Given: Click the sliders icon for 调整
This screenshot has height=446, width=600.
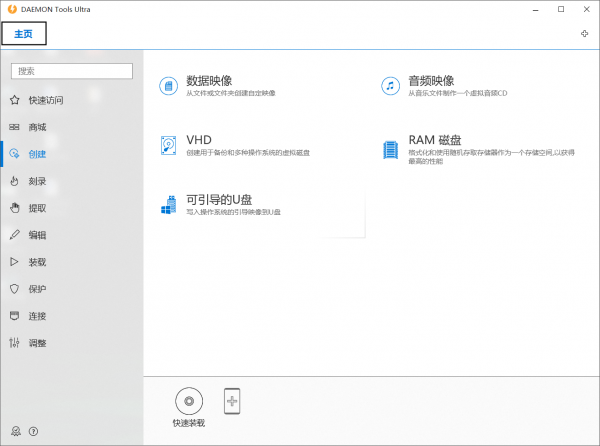Looking at the screenshot, I should click(14, 343).
